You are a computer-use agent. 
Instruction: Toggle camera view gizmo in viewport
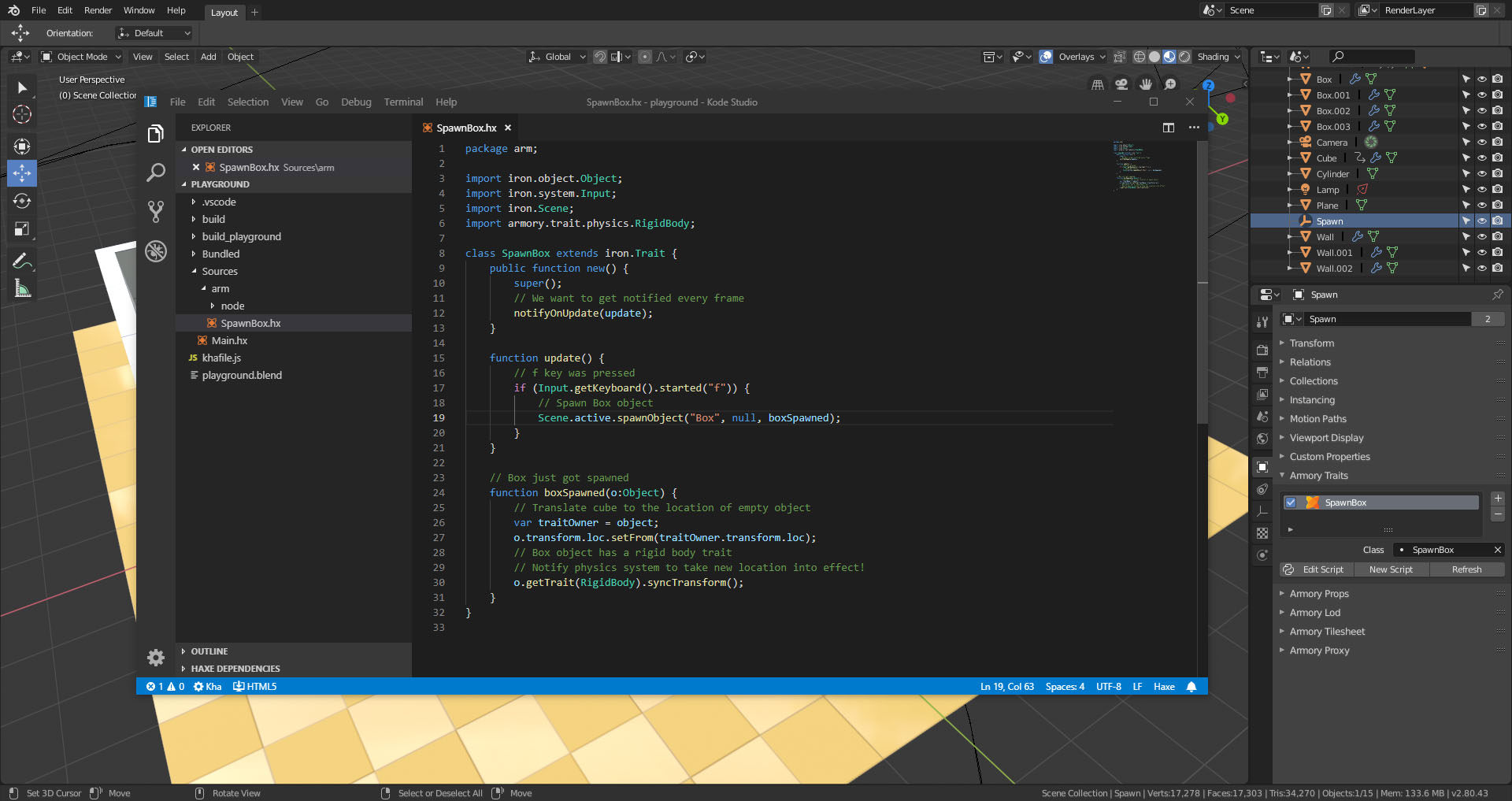1121,84
